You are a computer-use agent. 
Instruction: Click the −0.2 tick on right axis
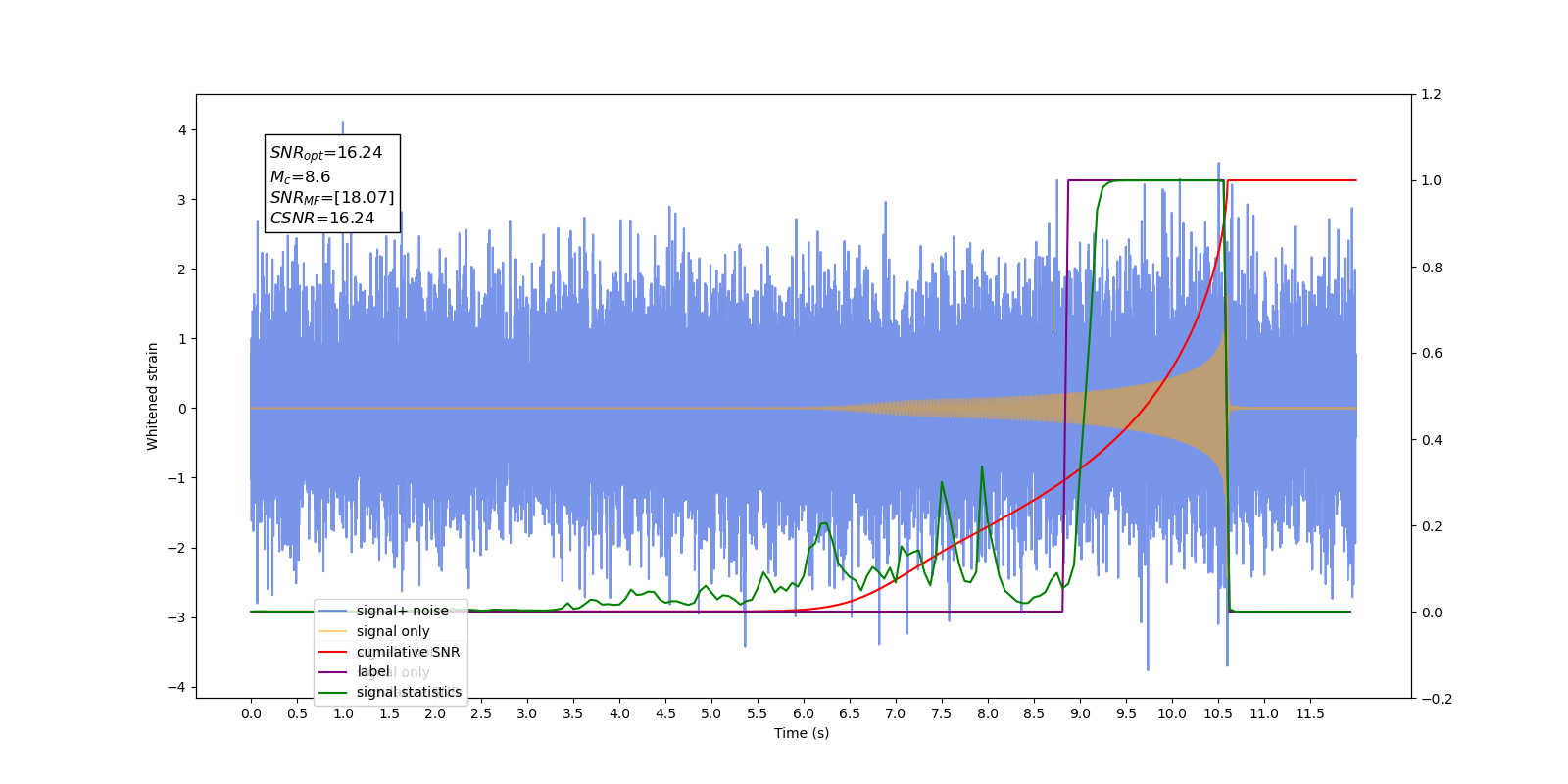1436,699
